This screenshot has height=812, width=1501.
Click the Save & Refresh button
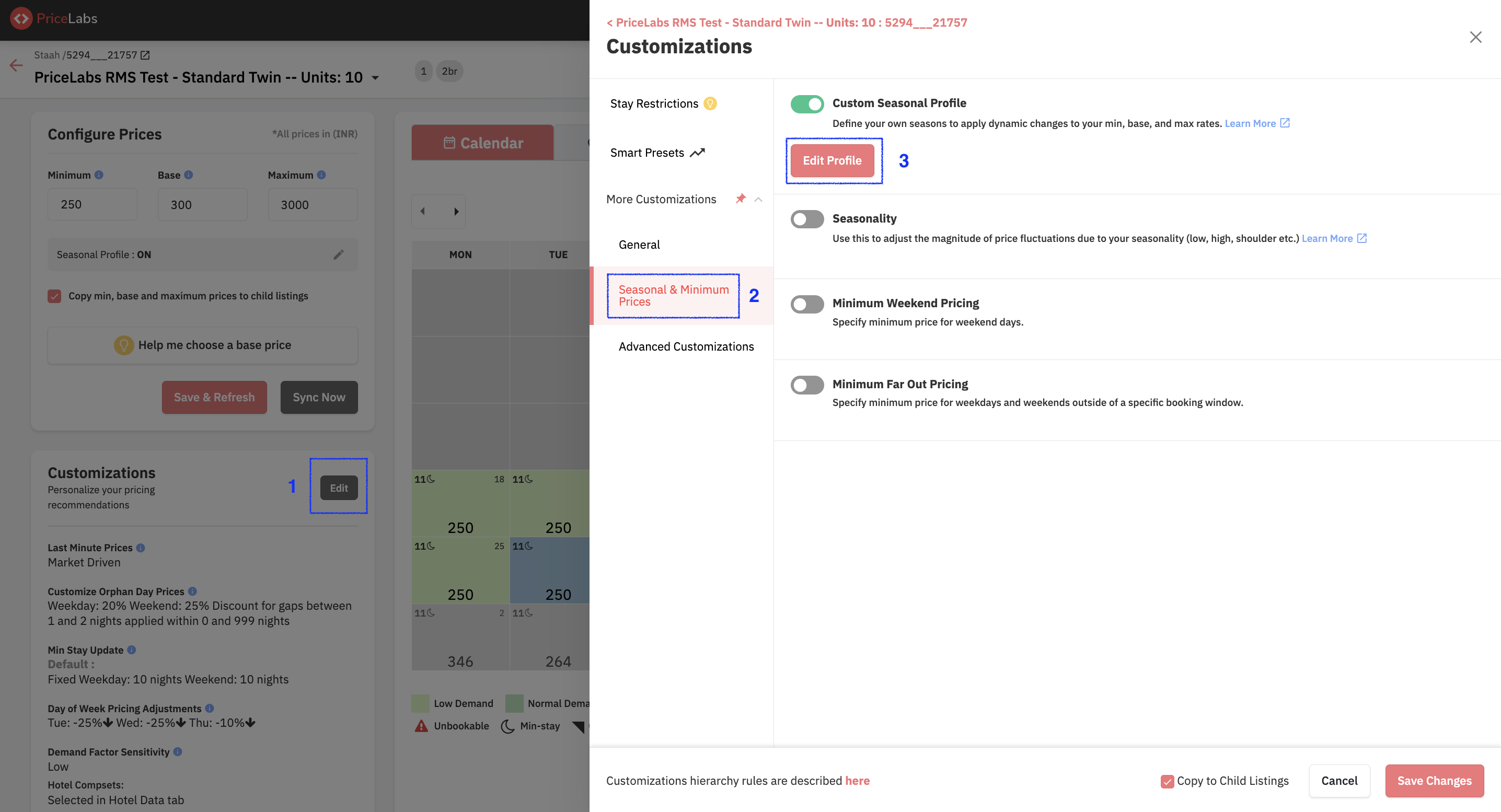coord(214,397)
